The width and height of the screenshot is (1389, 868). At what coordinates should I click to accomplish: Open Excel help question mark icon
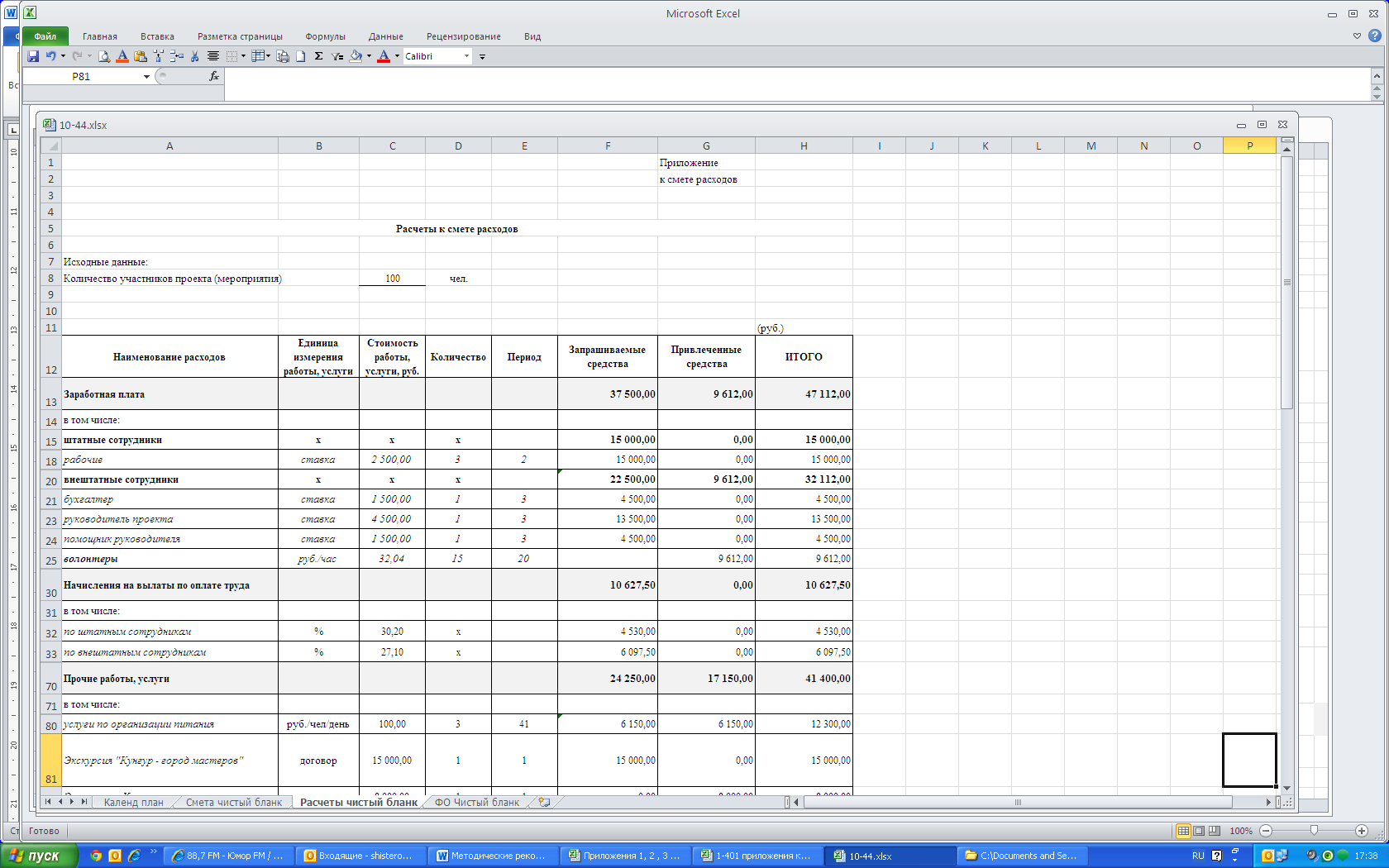coord(1374,36)
